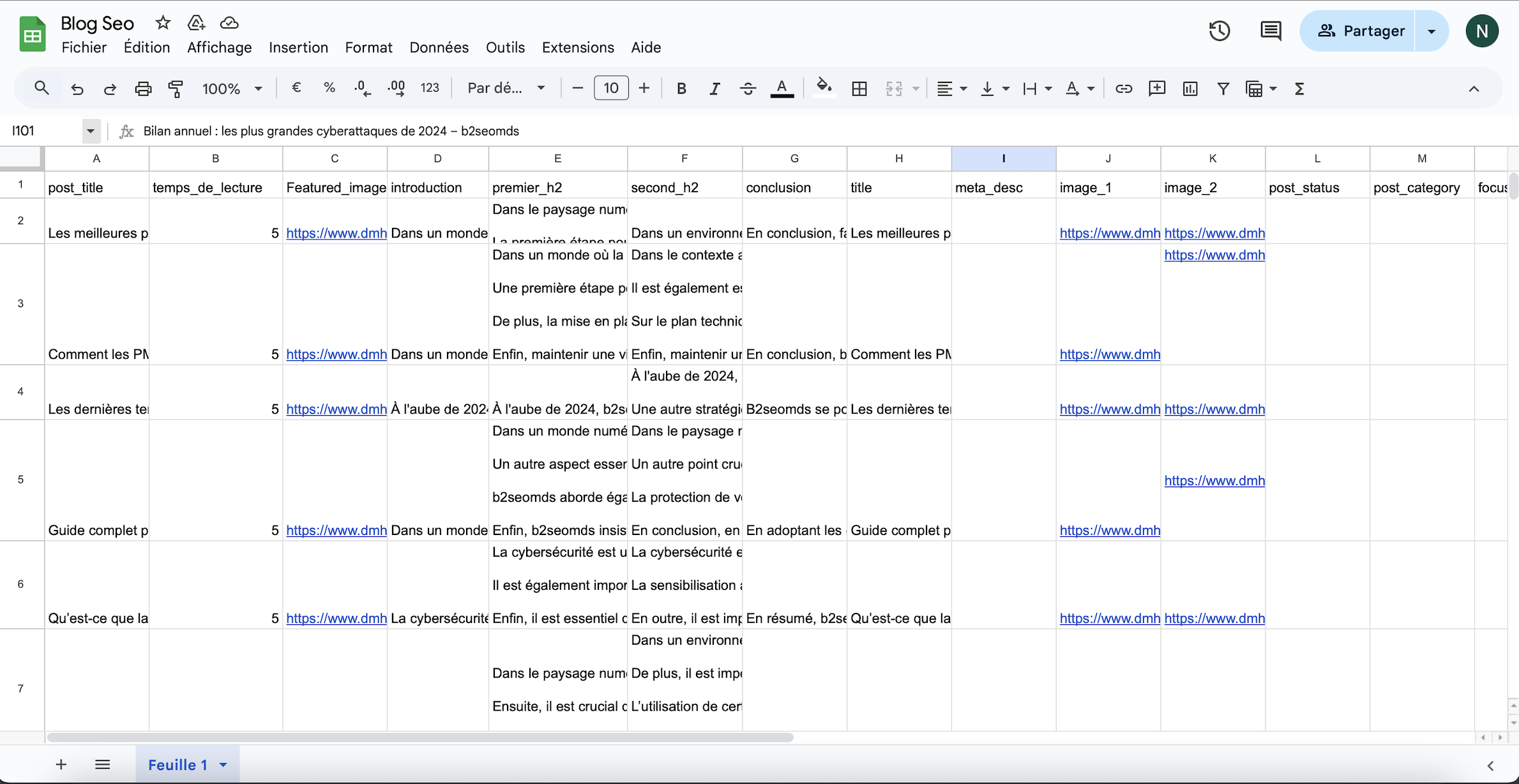Click the Featured_image link in row 2
Screen dimensions: 1519x784
pyautogui.click(x=336, y=233)
